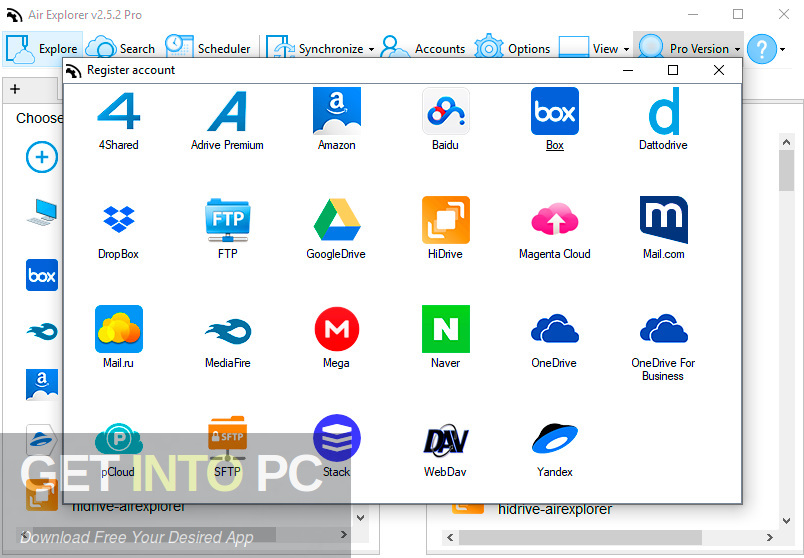Click the View toolbar button

(x=589, y=49)
